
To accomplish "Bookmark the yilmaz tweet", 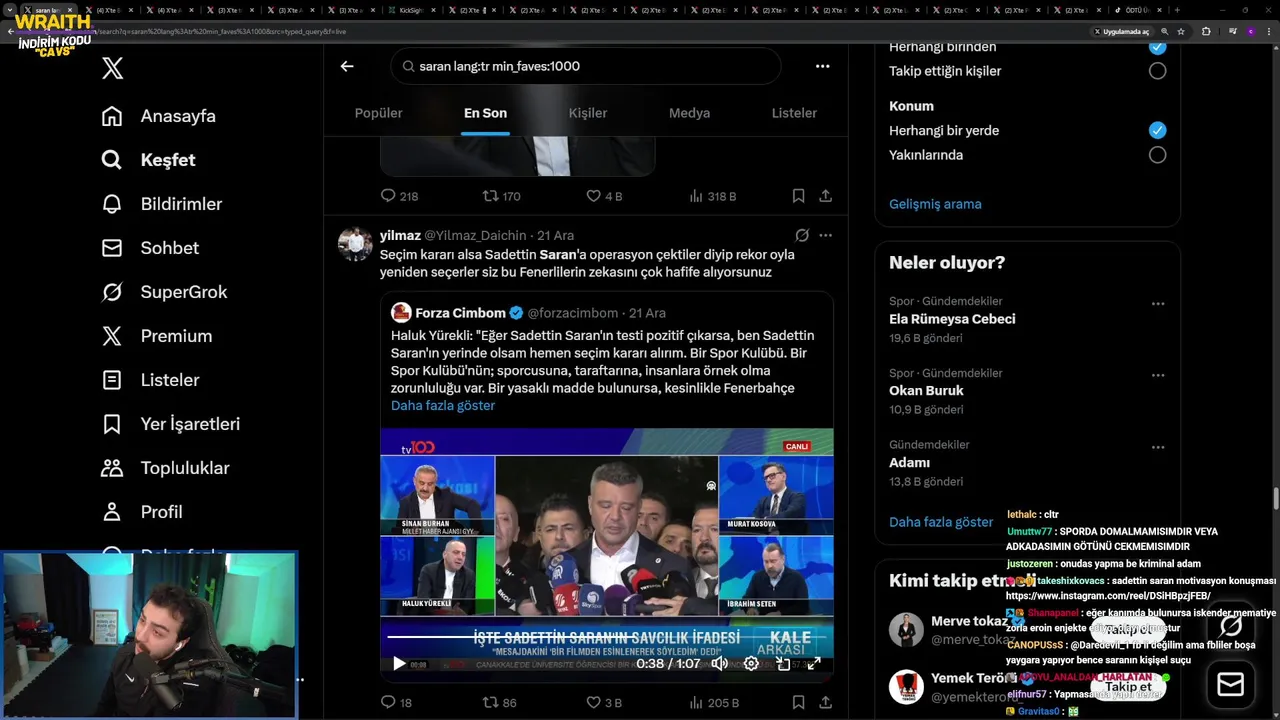I will point(798,703).
